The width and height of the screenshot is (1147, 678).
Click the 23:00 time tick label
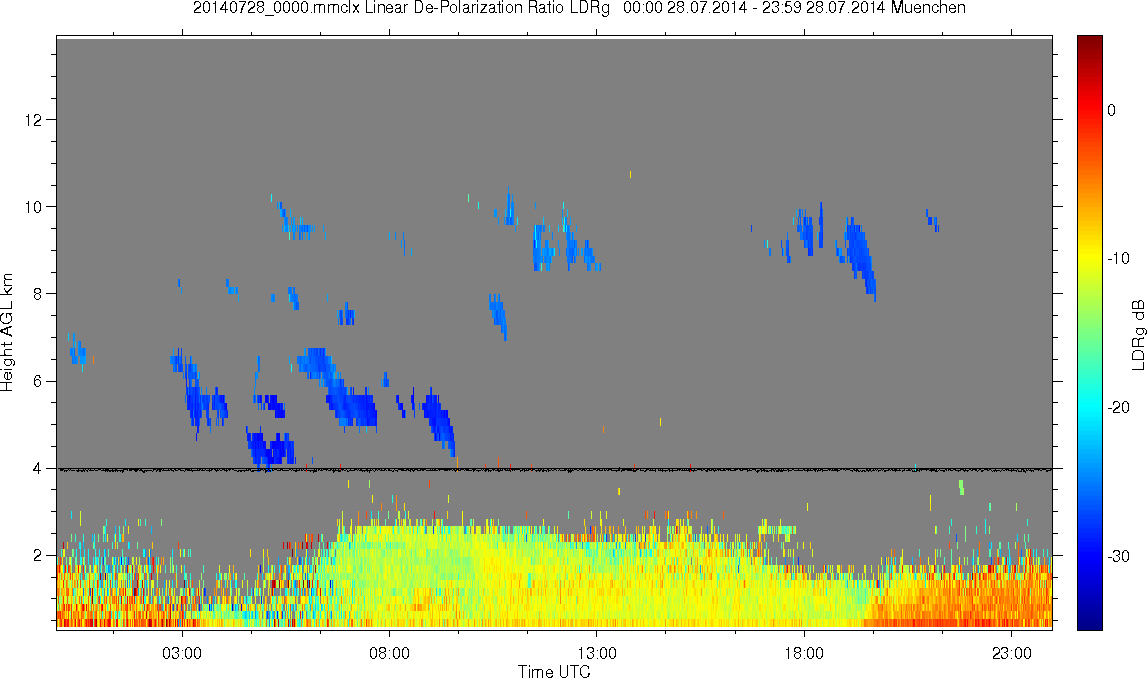coord(1012,653)
